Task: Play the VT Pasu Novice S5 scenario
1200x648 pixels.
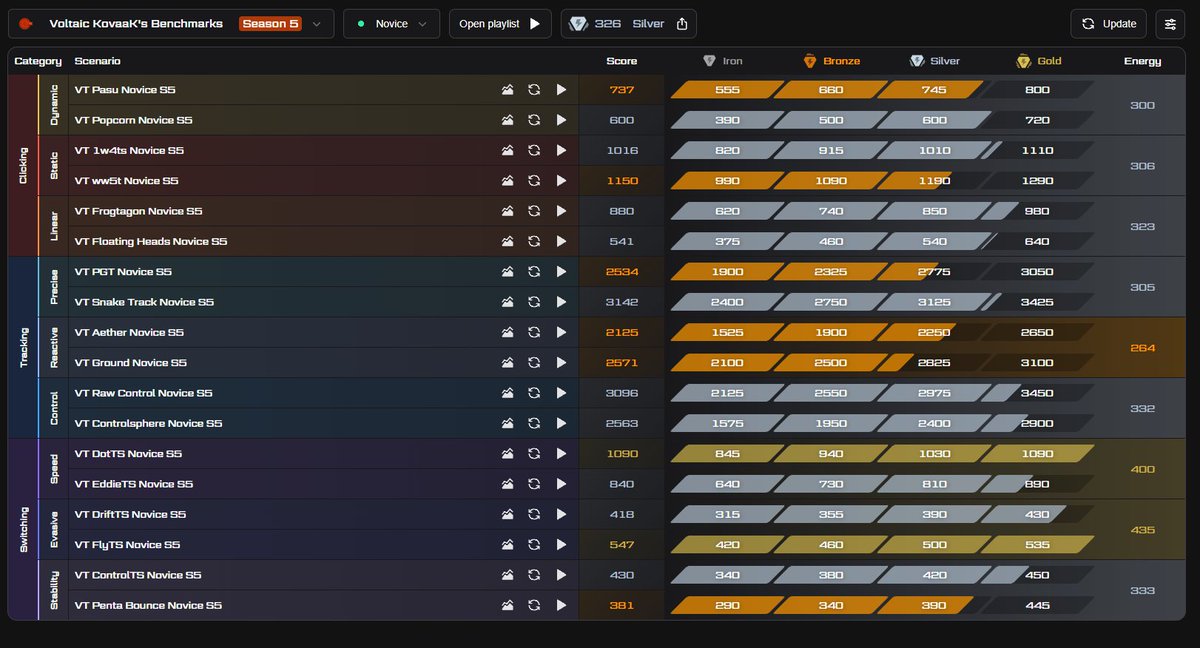Action: [561, 90]
